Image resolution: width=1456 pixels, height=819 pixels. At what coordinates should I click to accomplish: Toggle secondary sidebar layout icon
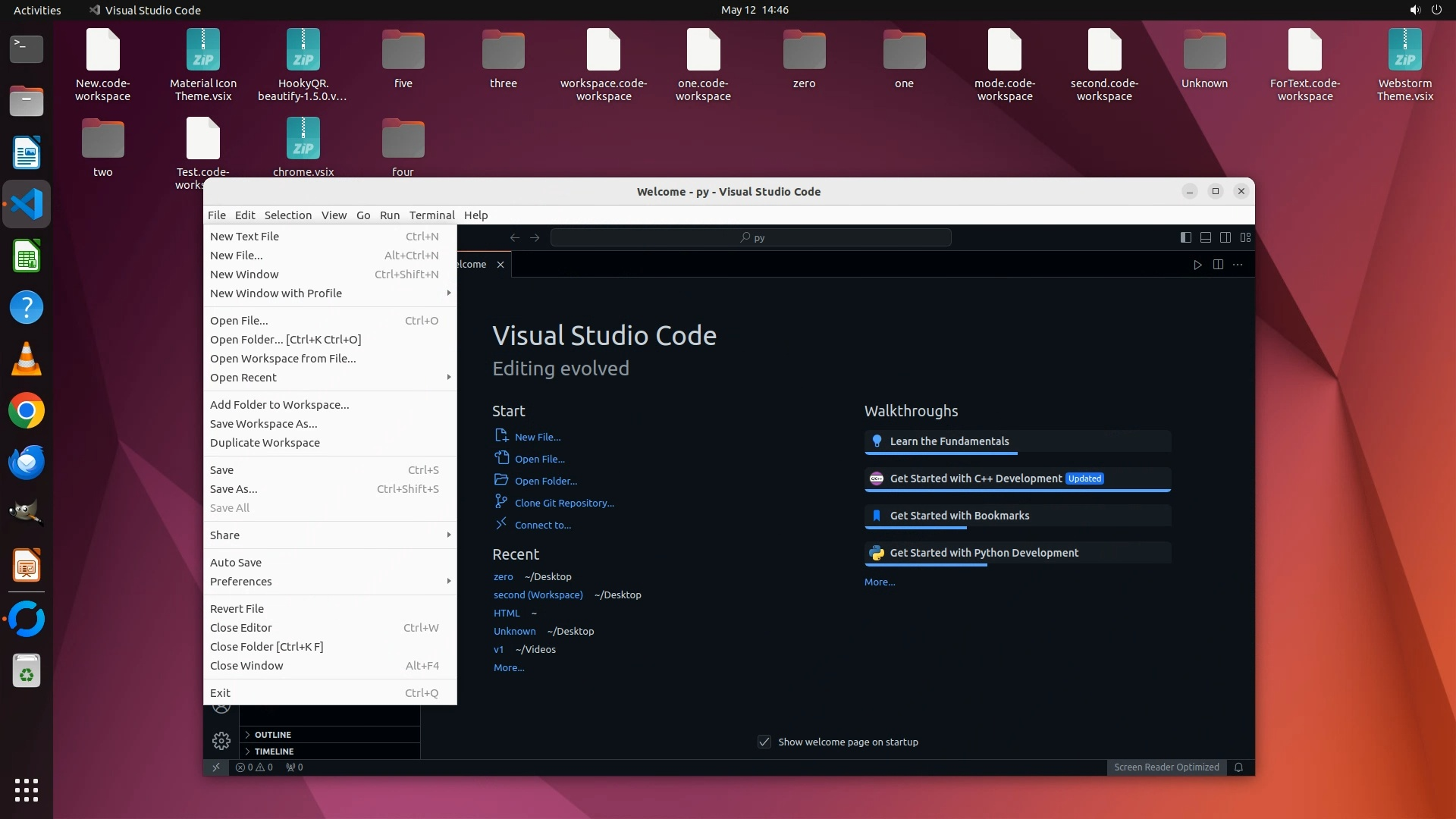pos(1225,237)
